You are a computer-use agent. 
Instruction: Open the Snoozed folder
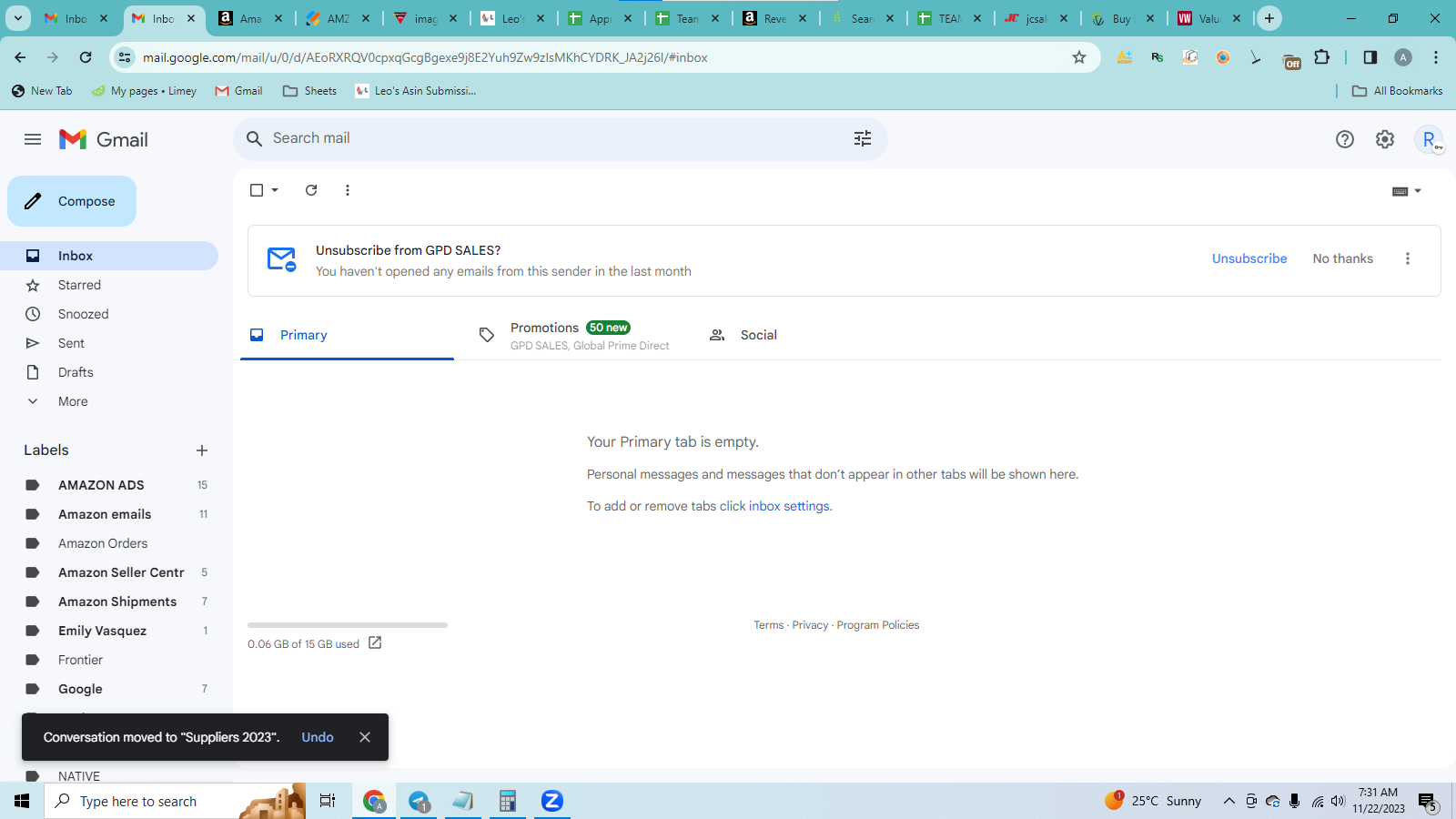109,314
